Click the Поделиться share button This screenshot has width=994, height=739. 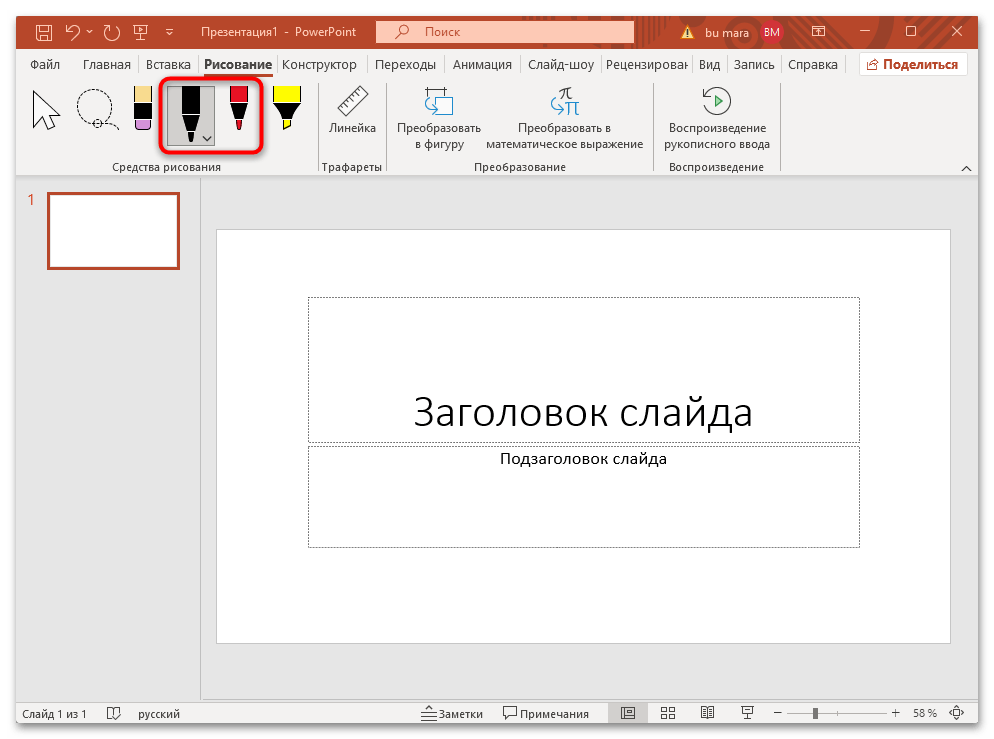click(913, 63)
